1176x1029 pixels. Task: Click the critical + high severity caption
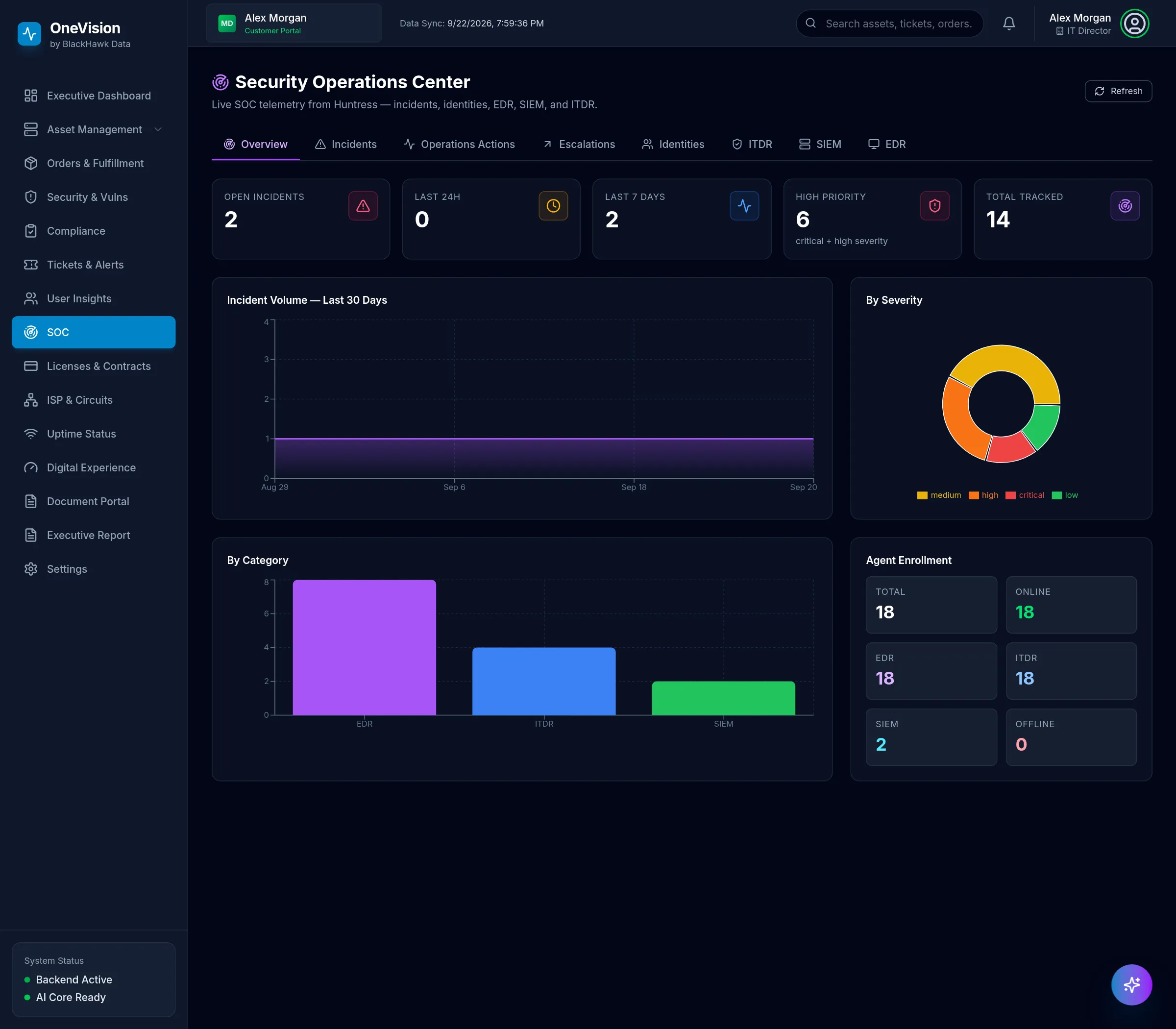[x=841, y=241]
